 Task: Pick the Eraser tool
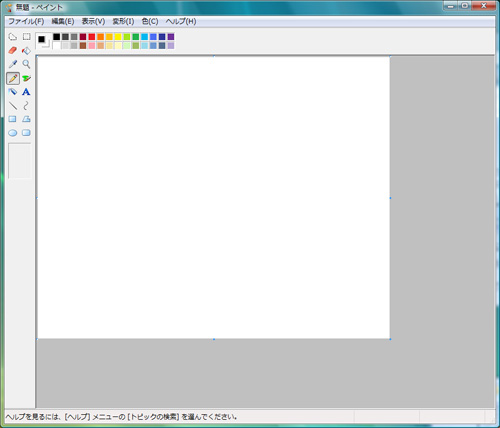(x=13, y=50)
